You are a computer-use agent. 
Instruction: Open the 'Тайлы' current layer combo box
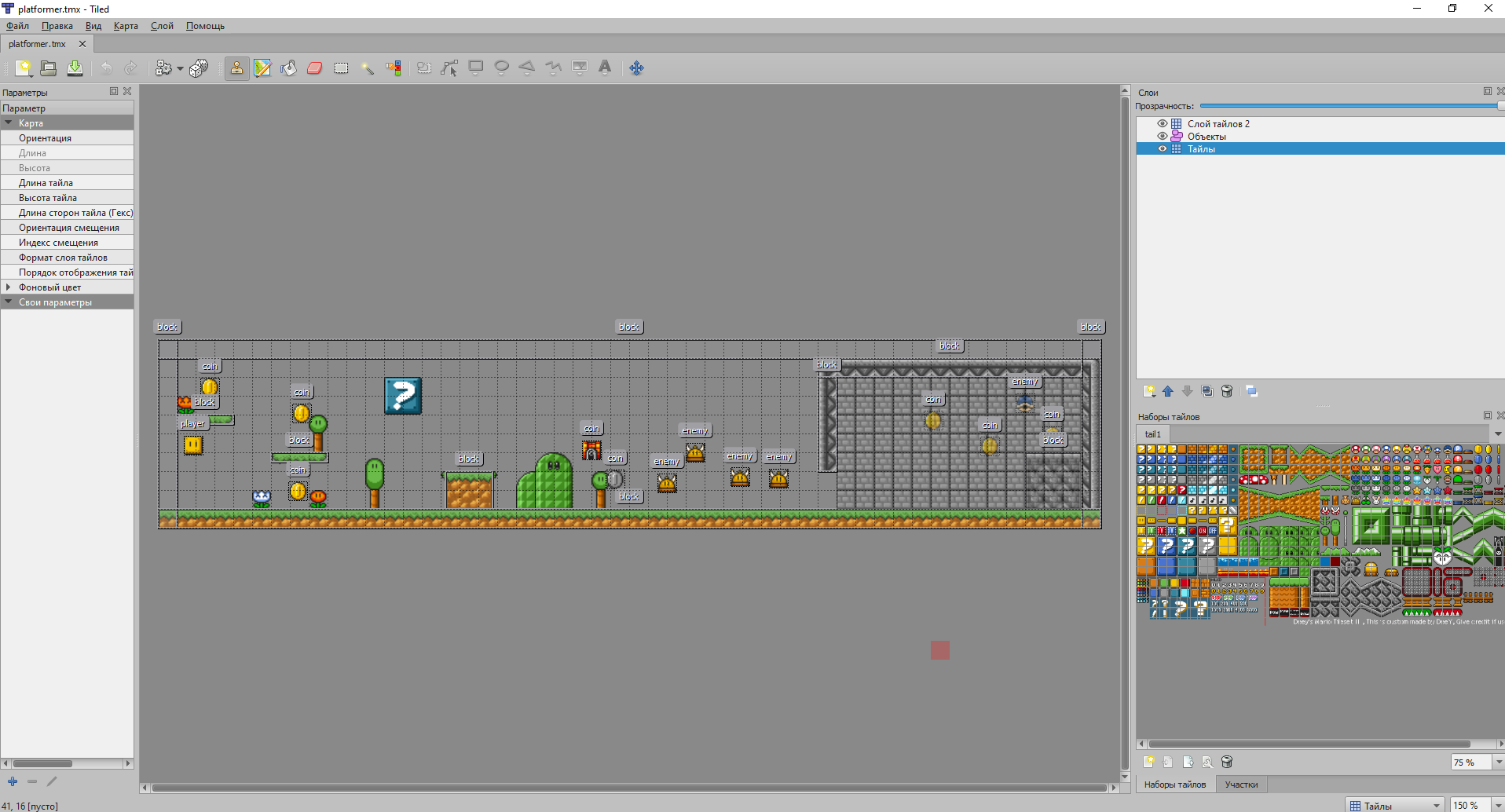point(1395,806)
